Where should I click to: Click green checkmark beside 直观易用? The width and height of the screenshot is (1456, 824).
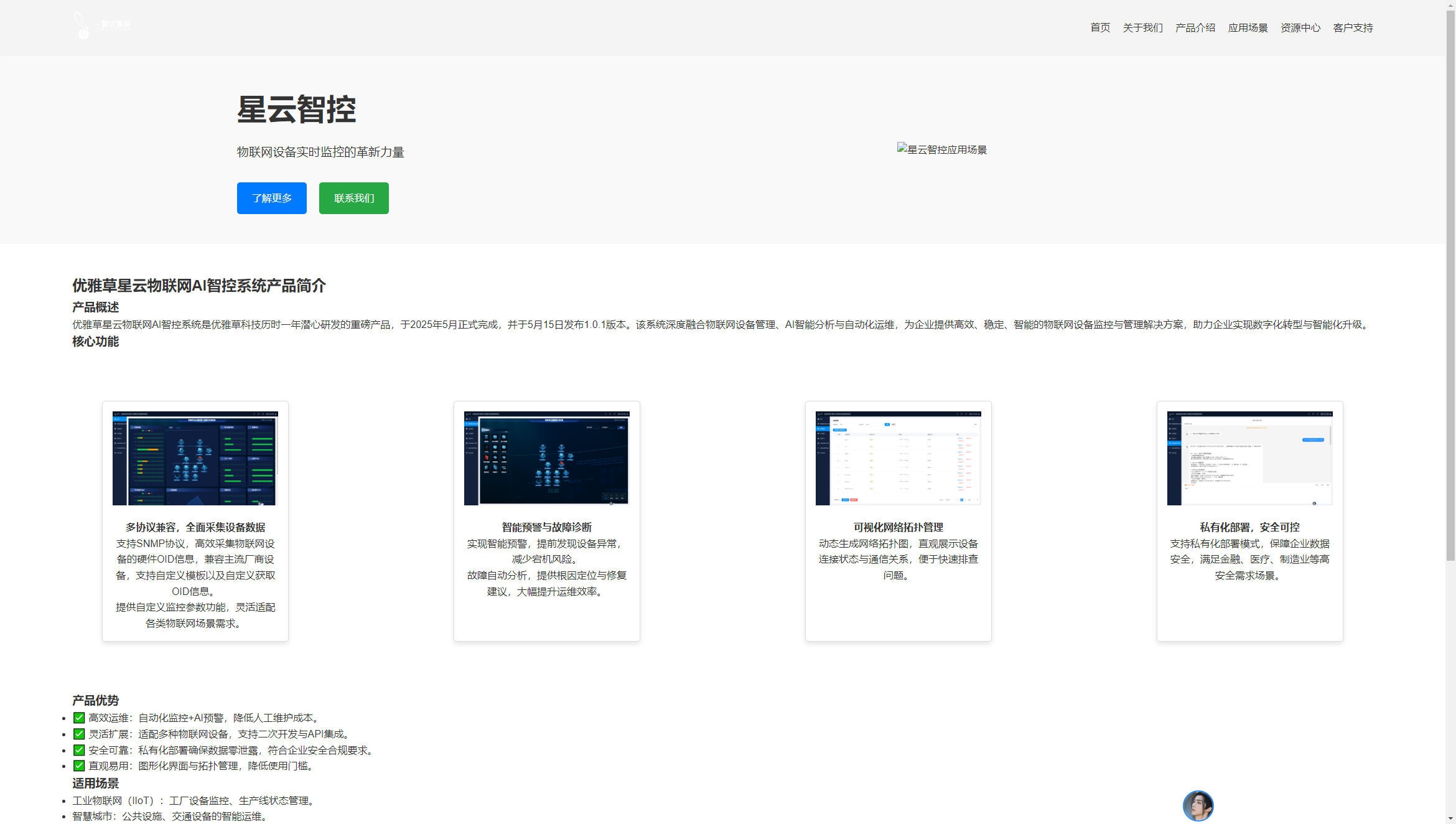point(79,765)
